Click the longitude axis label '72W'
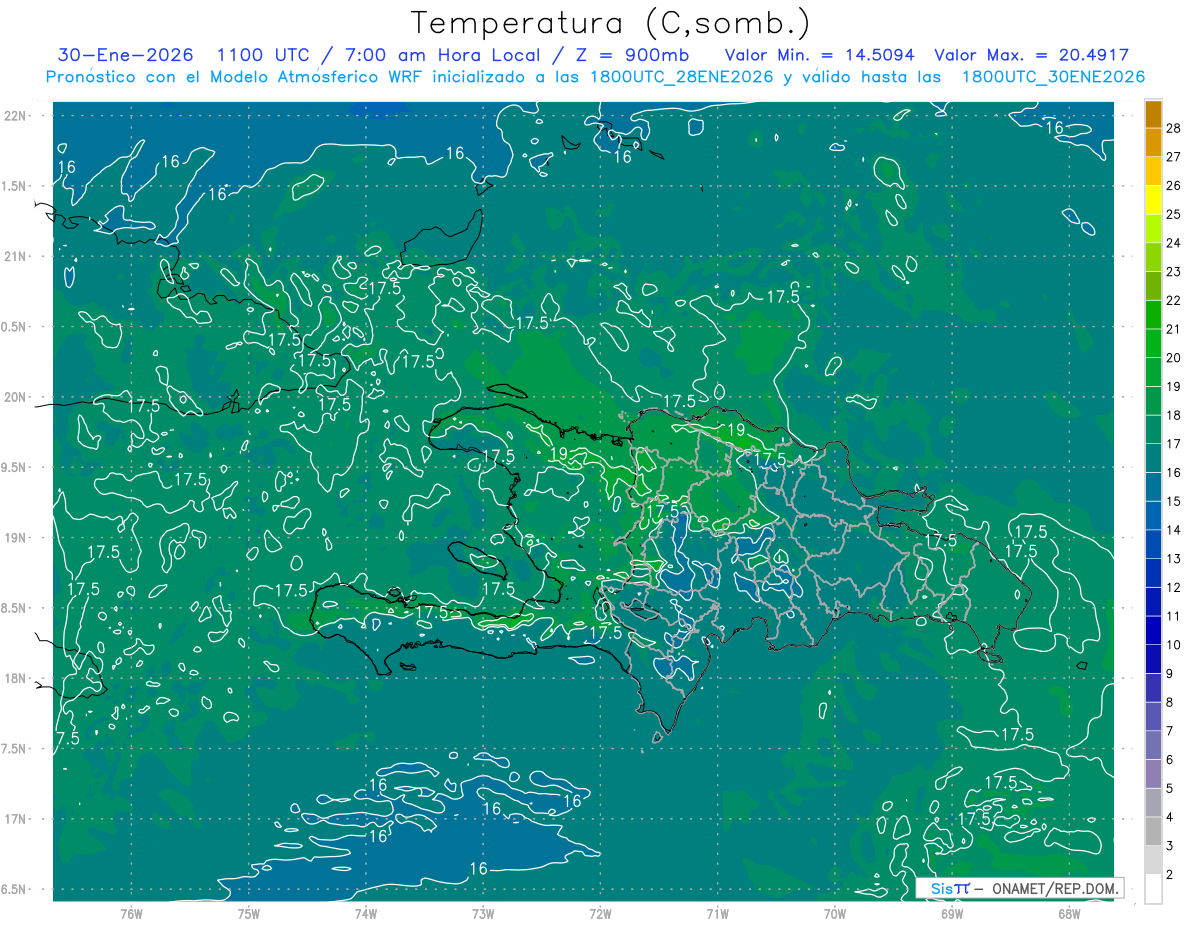The height and width of the screenshot is (927, 1200). point(600,914)
